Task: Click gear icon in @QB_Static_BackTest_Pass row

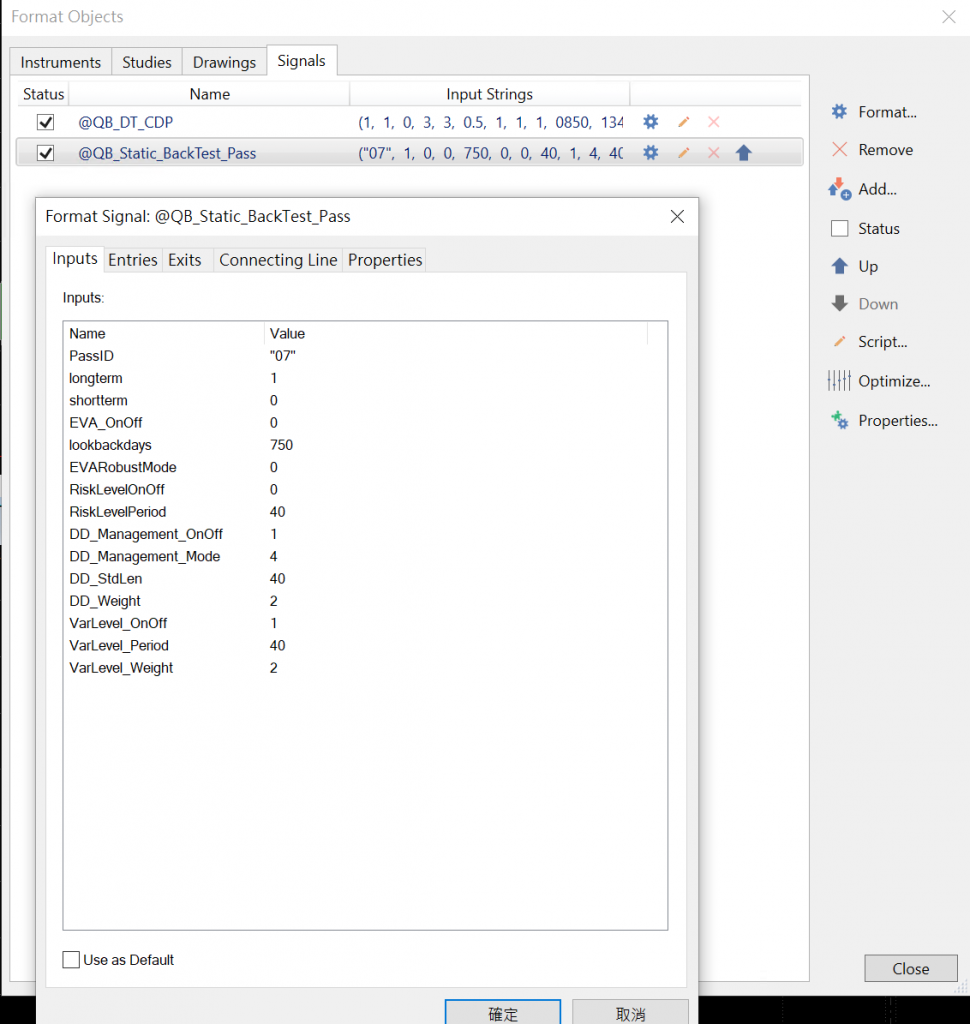Action: tap(651, 153)
